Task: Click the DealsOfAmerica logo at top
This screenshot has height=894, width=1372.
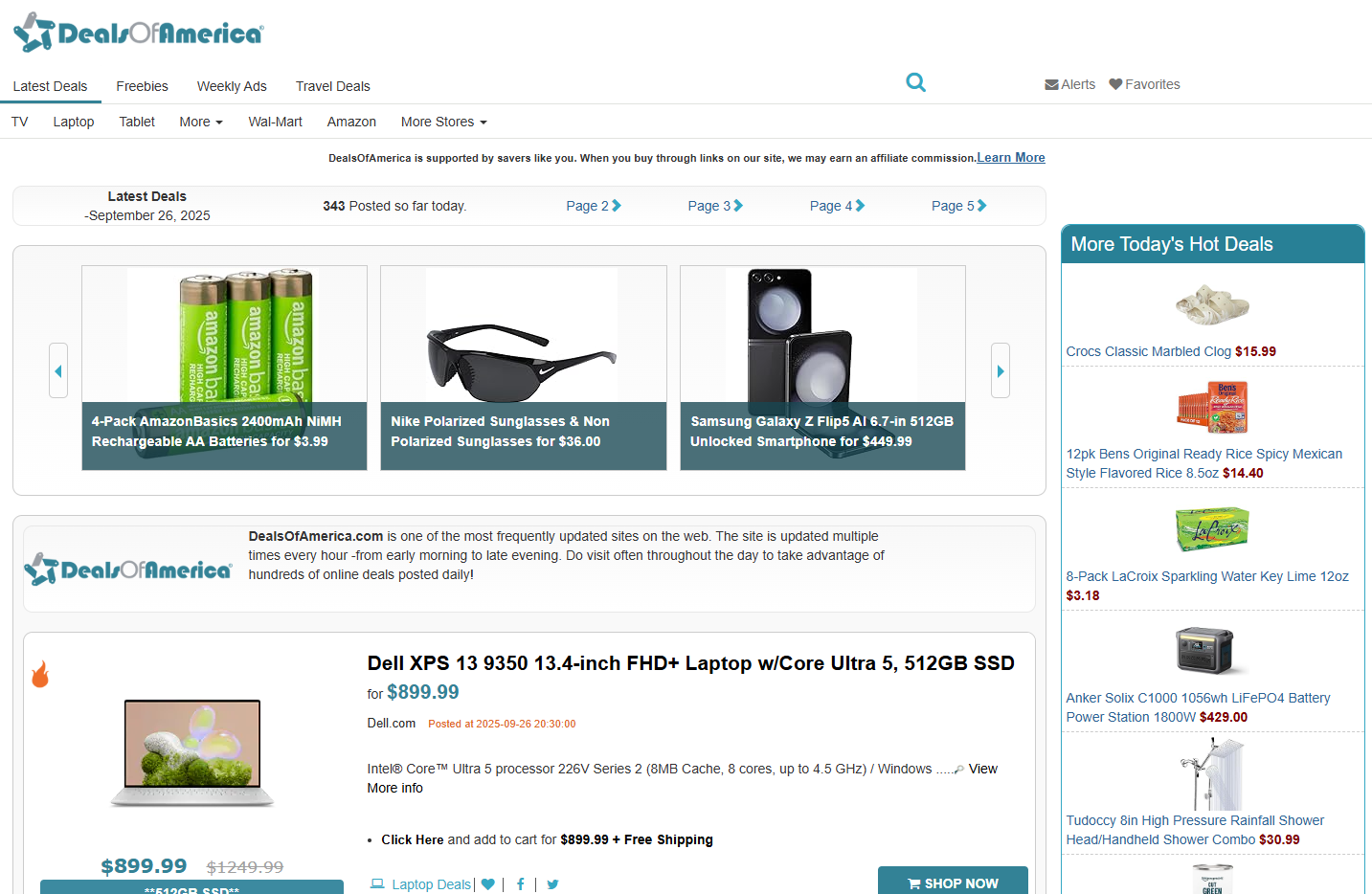Action: (139, 33)
